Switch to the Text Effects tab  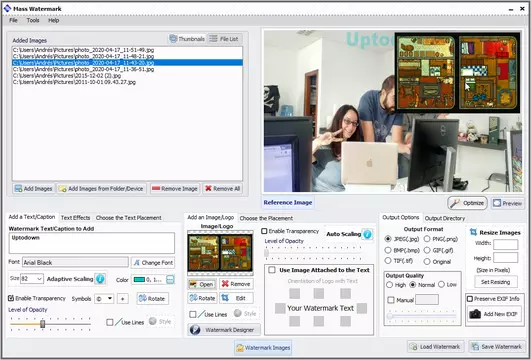click(76, 218)
